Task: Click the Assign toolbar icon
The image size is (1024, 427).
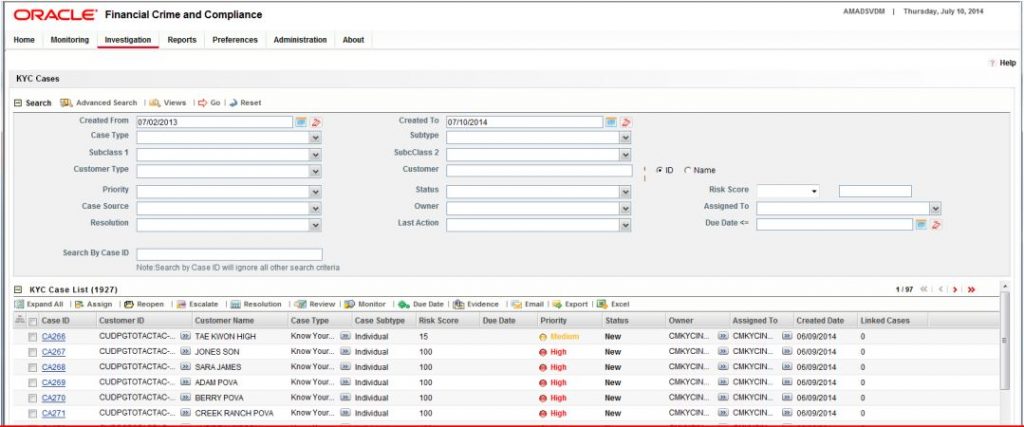Action: tap(79, 304)
